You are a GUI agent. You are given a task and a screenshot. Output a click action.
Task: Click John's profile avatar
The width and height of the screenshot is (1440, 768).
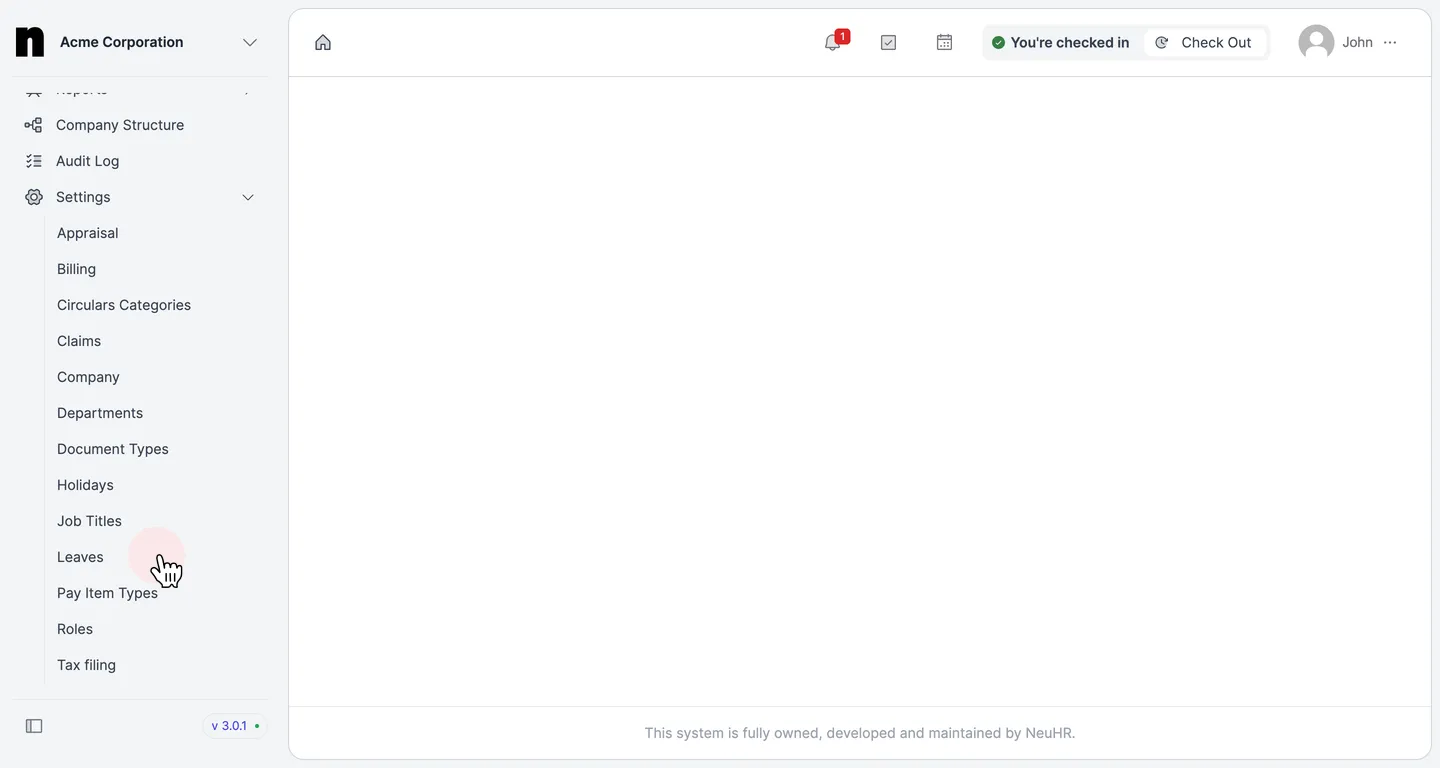(1316, 42)
